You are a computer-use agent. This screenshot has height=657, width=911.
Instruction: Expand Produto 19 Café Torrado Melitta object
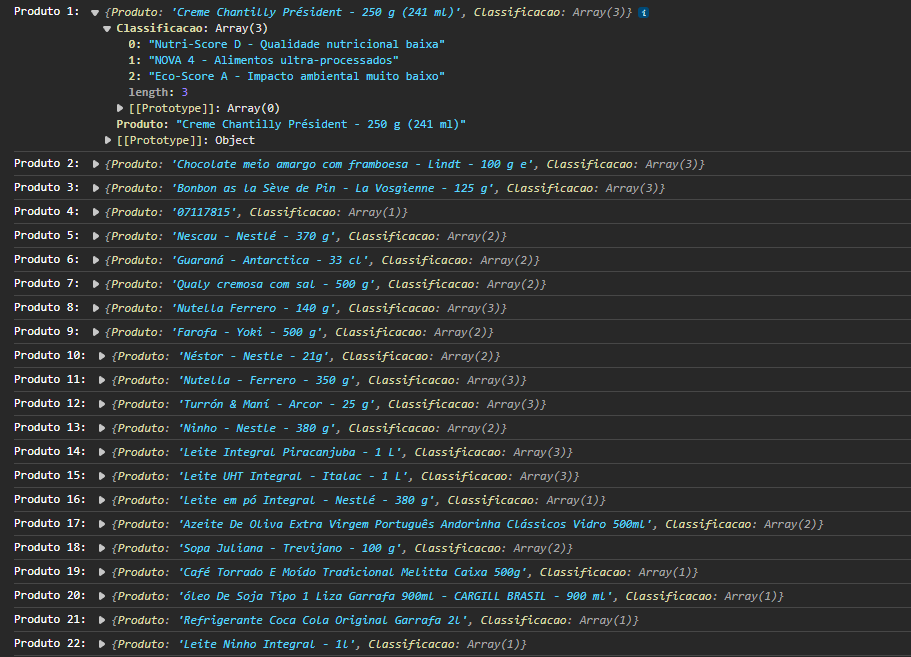pos(102,572)
